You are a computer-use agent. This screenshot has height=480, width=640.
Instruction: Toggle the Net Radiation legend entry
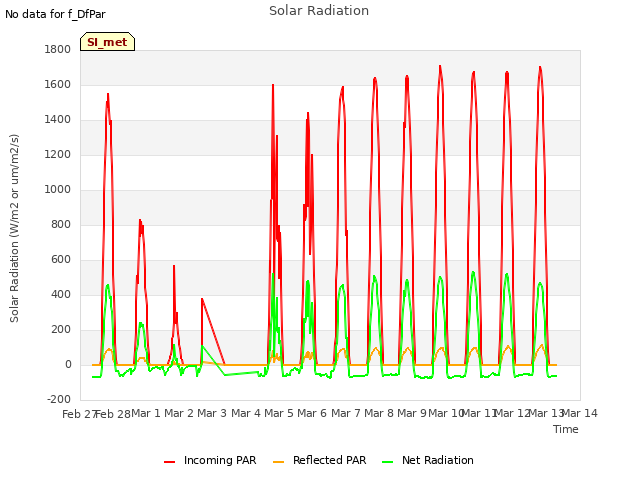point(428,460)
